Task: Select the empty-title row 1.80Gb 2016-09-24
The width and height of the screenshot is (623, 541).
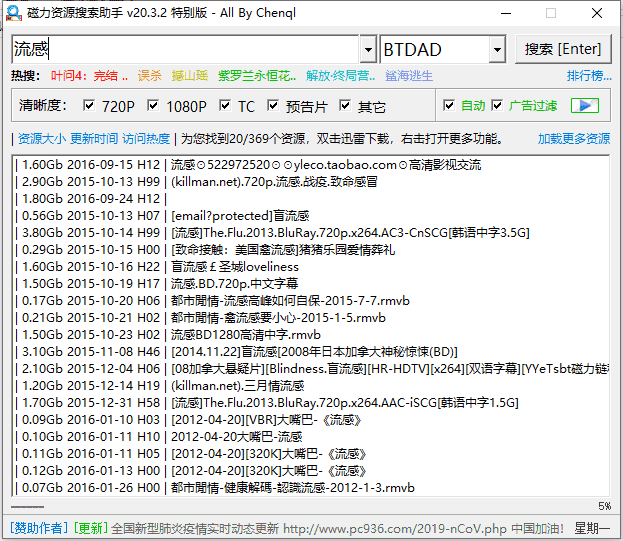Action: (311, 199)
